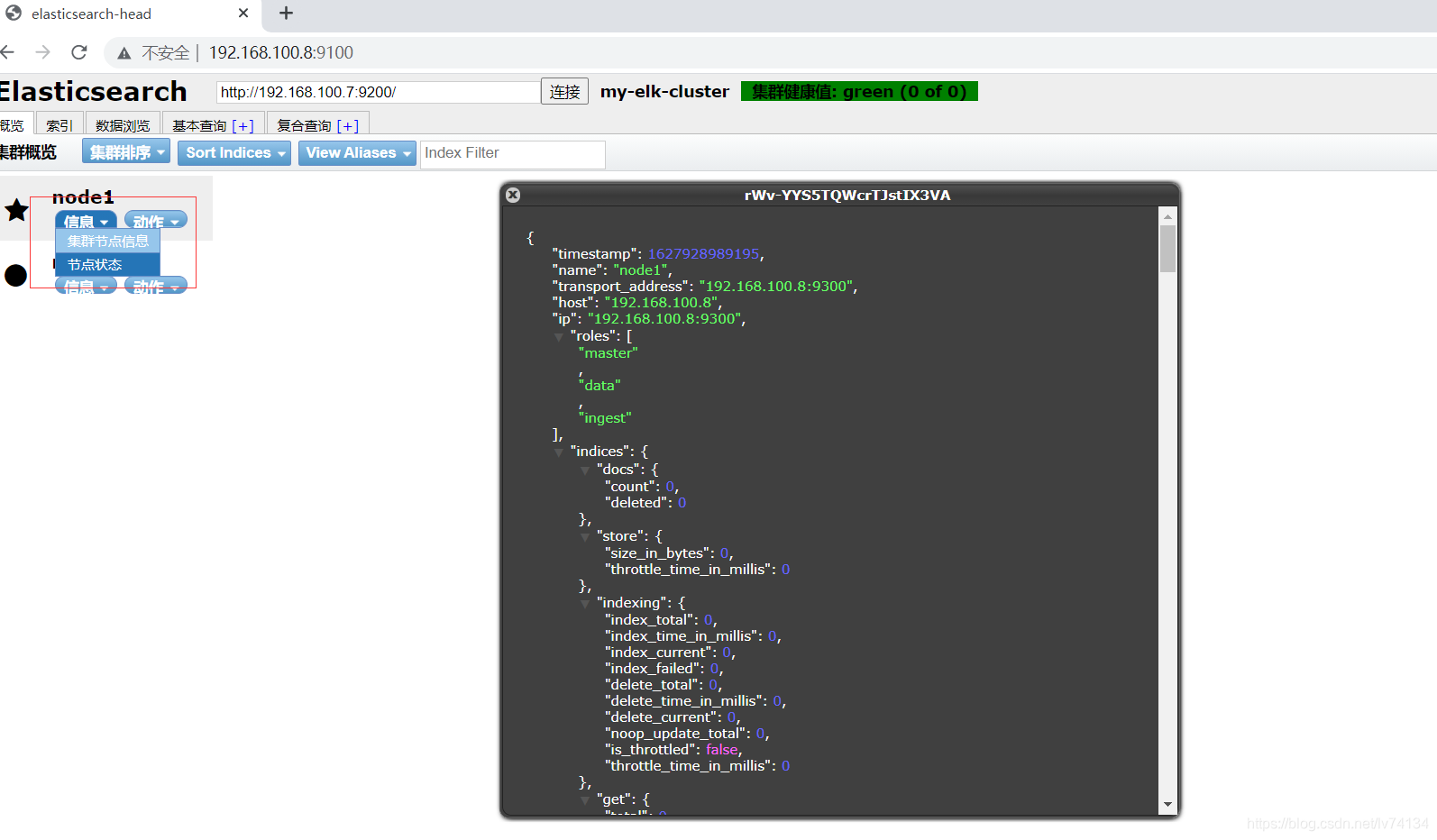This screenshot has width=1437, height=840.
Task: Open the 复合查询 tab
Action: (x=317, y=125)
